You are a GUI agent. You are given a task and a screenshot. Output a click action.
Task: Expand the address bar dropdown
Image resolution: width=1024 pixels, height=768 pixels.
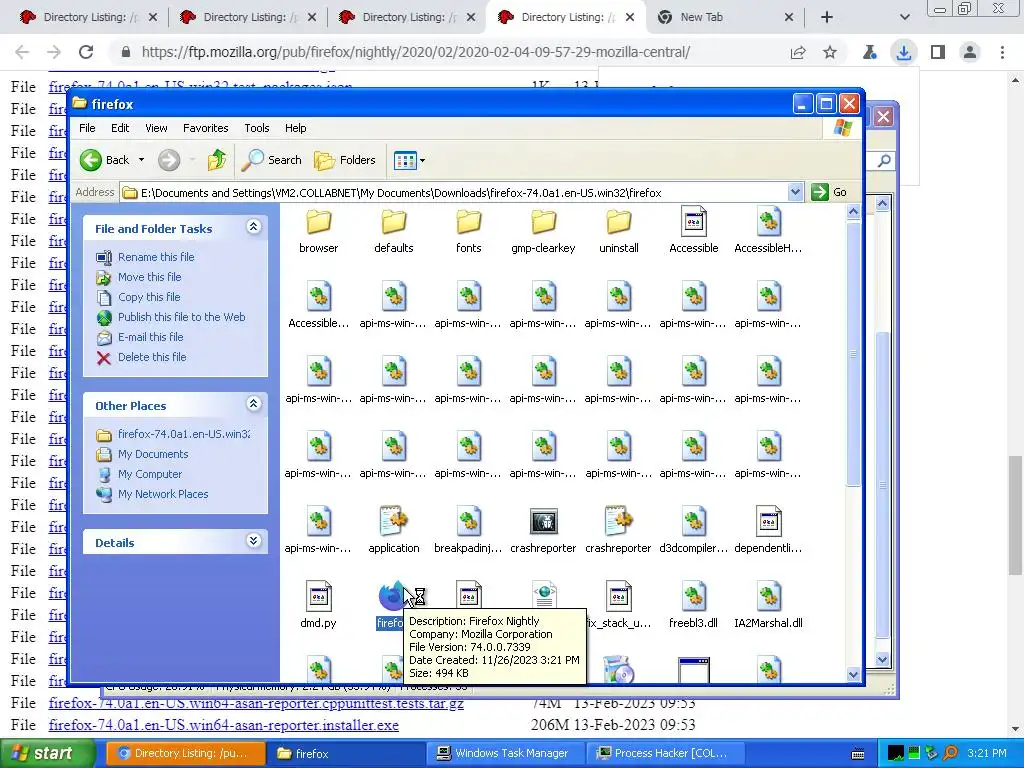(795, 192)
